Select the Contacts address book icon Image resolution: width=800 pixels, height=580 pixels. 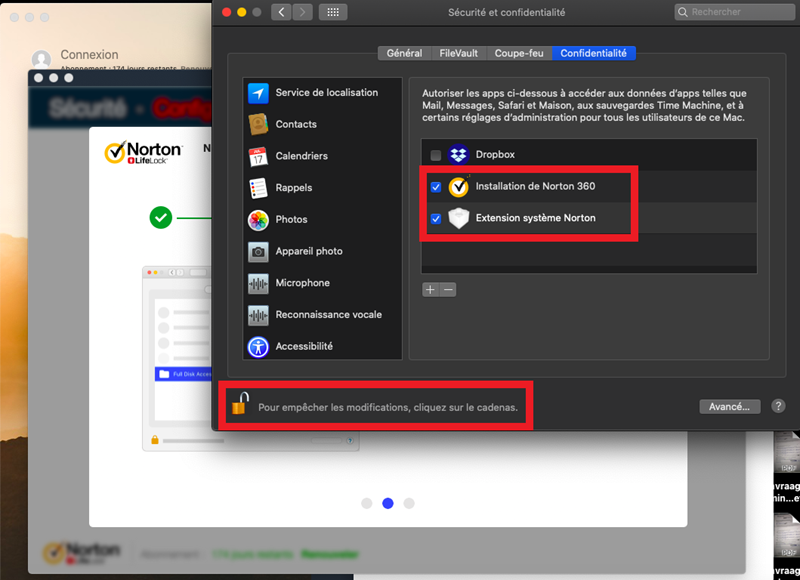coord(258,124)
